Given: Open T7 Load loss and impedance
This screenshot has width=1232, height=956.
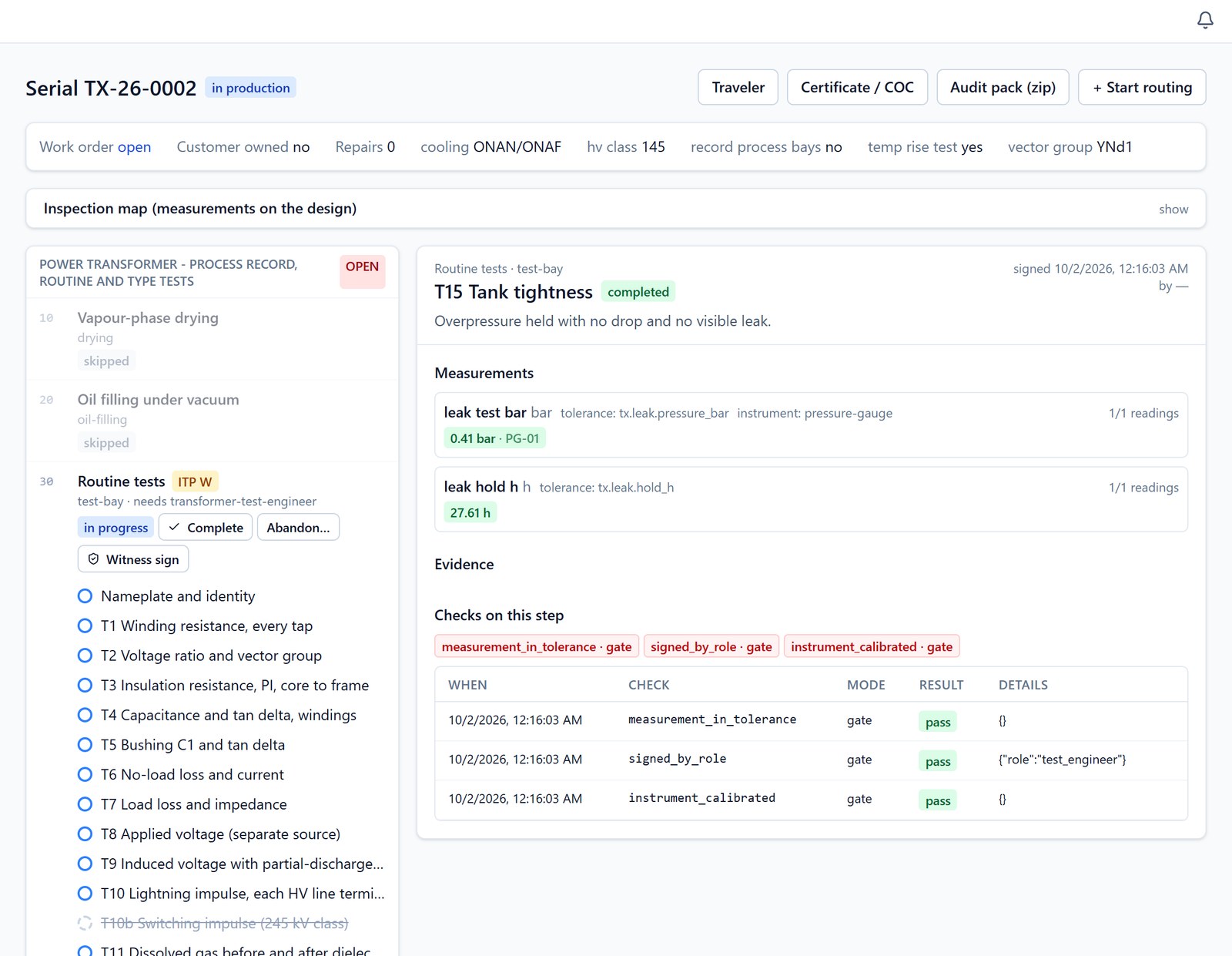Looking at the screenshot, I should point(193,804).
